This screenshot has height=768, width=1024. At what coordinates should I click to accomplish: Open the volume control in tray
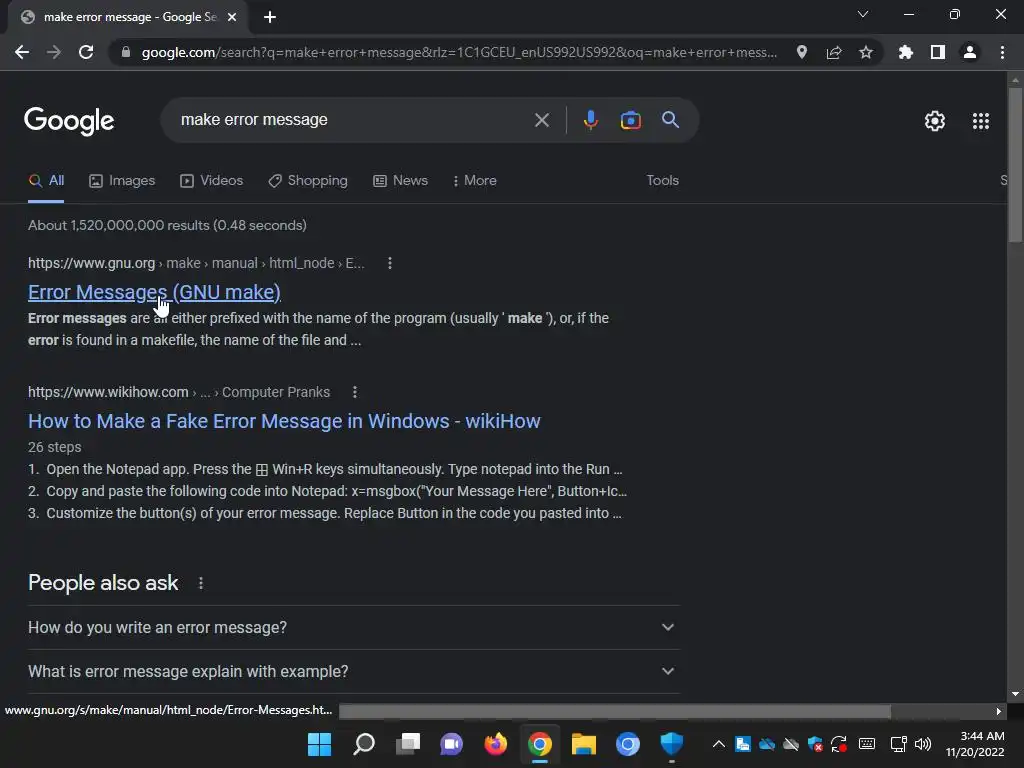click(923, 744)
